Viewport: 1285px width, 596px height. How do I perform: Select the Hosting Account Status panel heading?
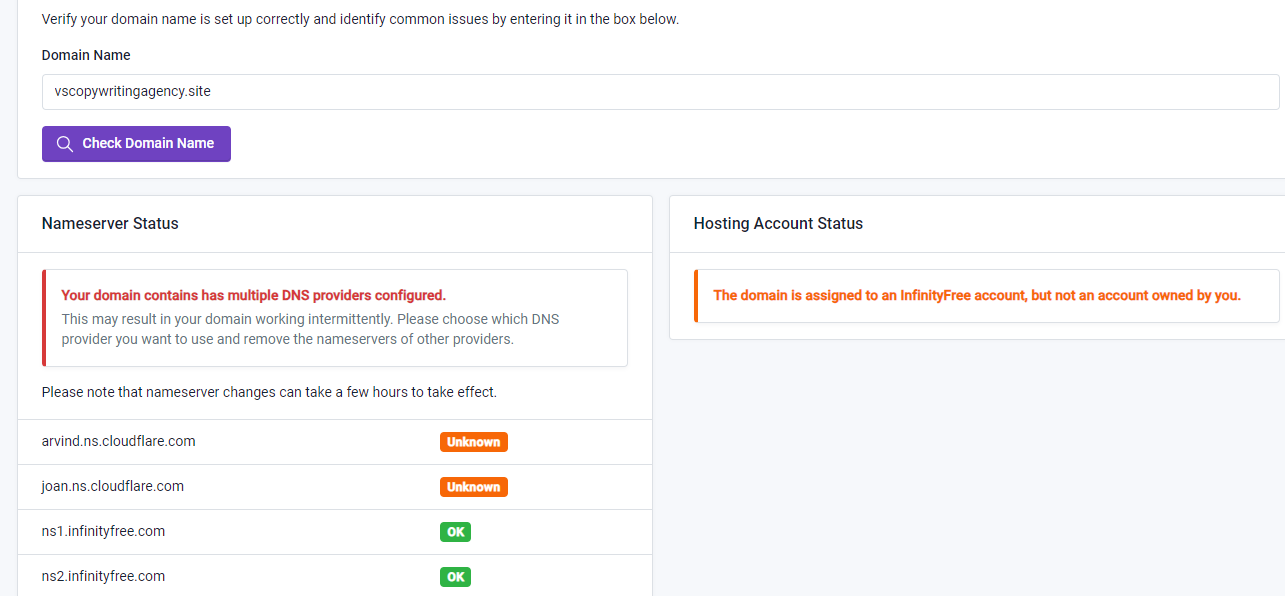(778, 224)
